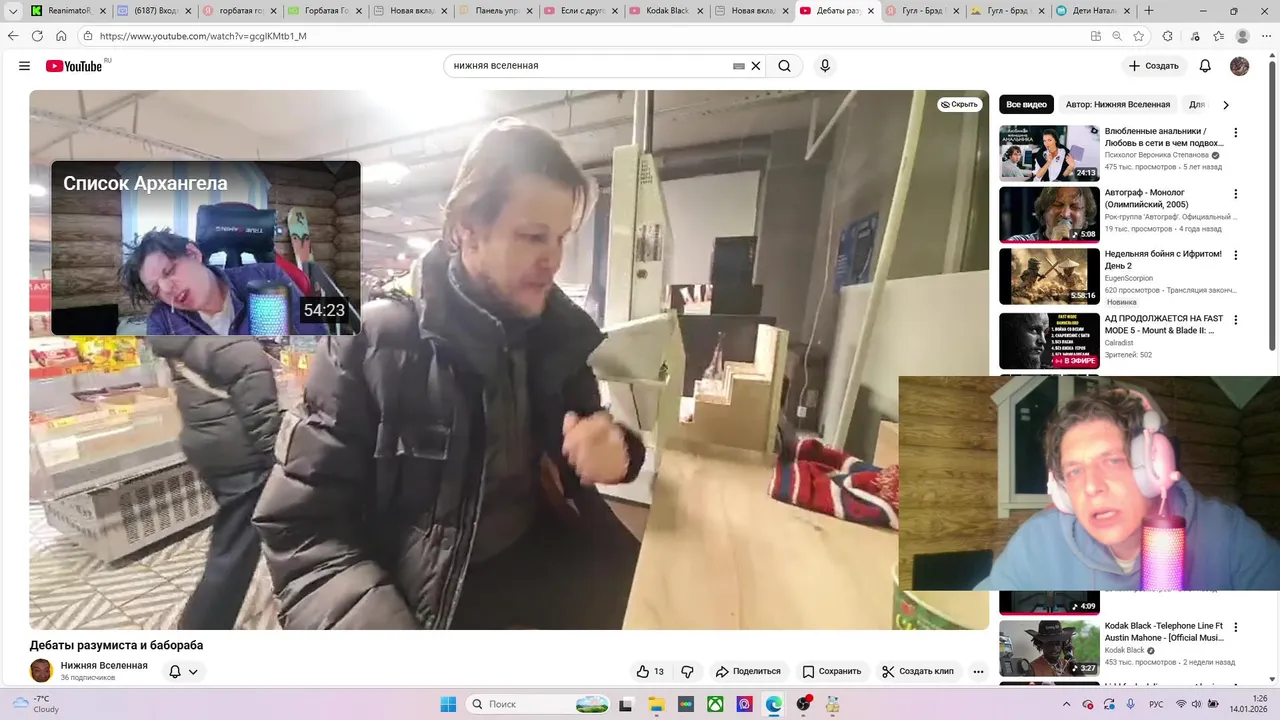Open options for Kodak Black Telephone Line video

(x=1235, y=627)
